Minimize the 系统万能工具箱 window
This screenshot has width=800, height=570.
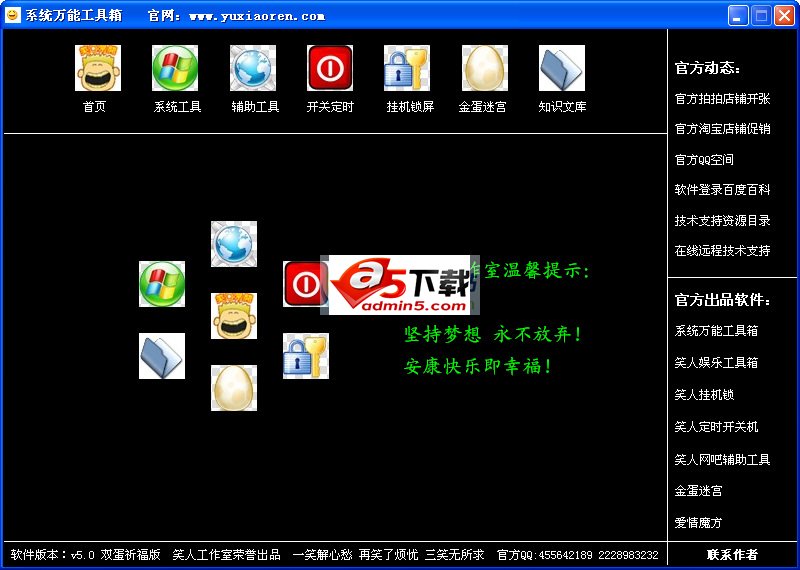point(738,15)
